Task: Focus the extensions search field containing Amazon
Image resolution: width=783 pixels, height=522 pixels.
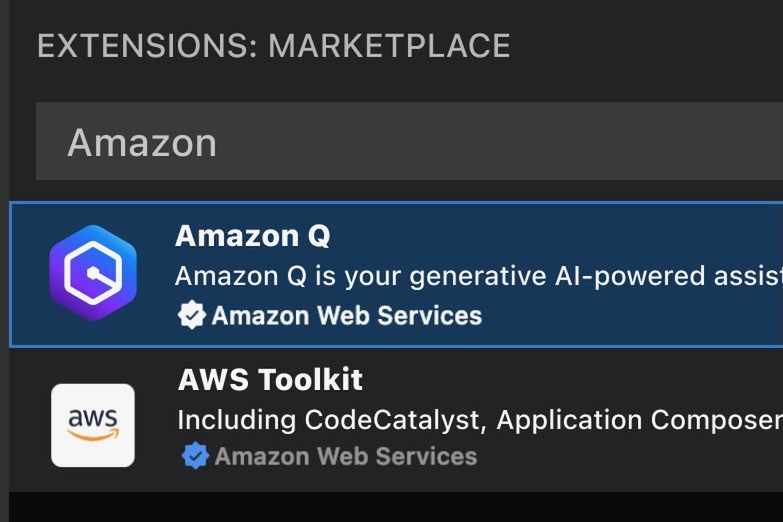Action: pos(409,141)
